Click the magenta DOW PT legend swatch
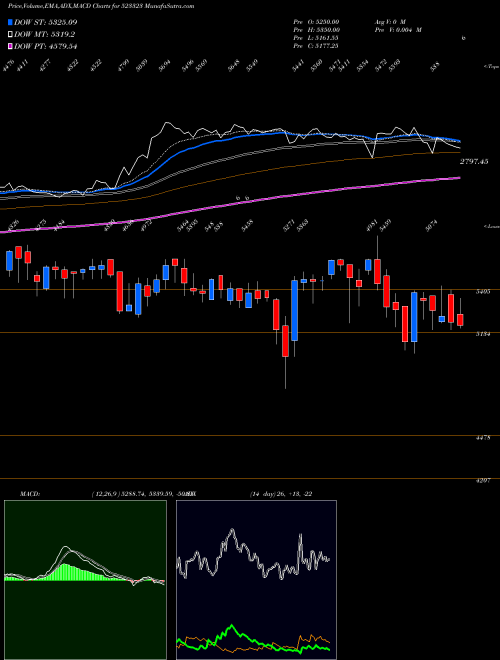The image size is (500, 660). click(10, 46)
